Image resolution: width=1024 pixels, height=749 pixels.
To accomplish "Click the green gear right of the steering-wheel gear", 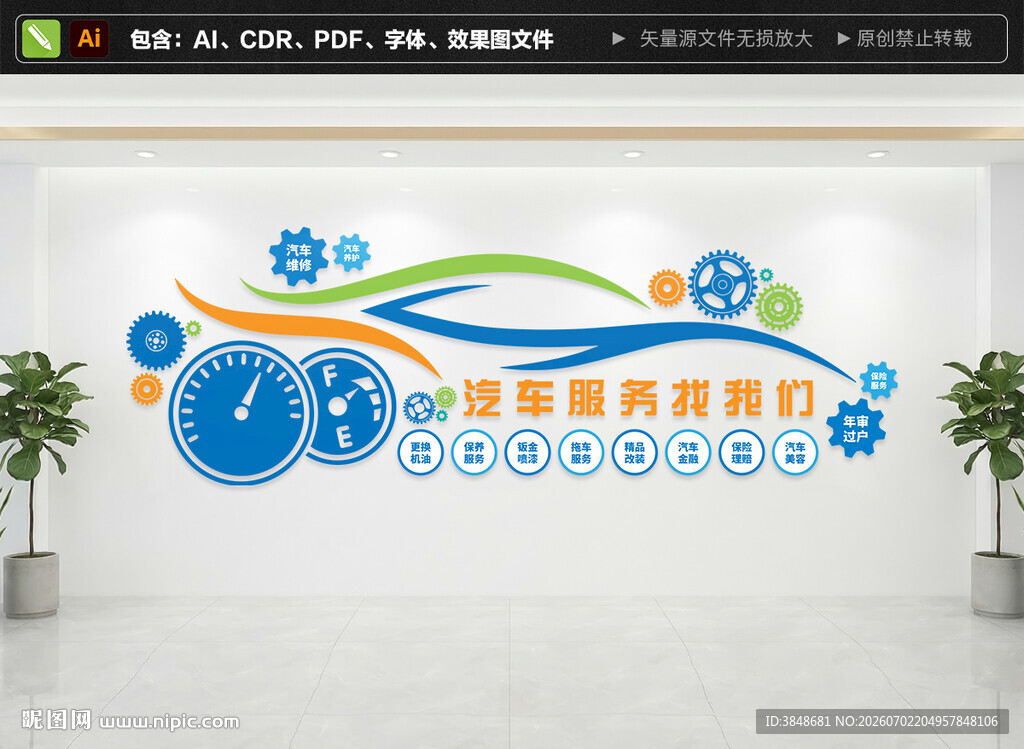I will (779, 306).
